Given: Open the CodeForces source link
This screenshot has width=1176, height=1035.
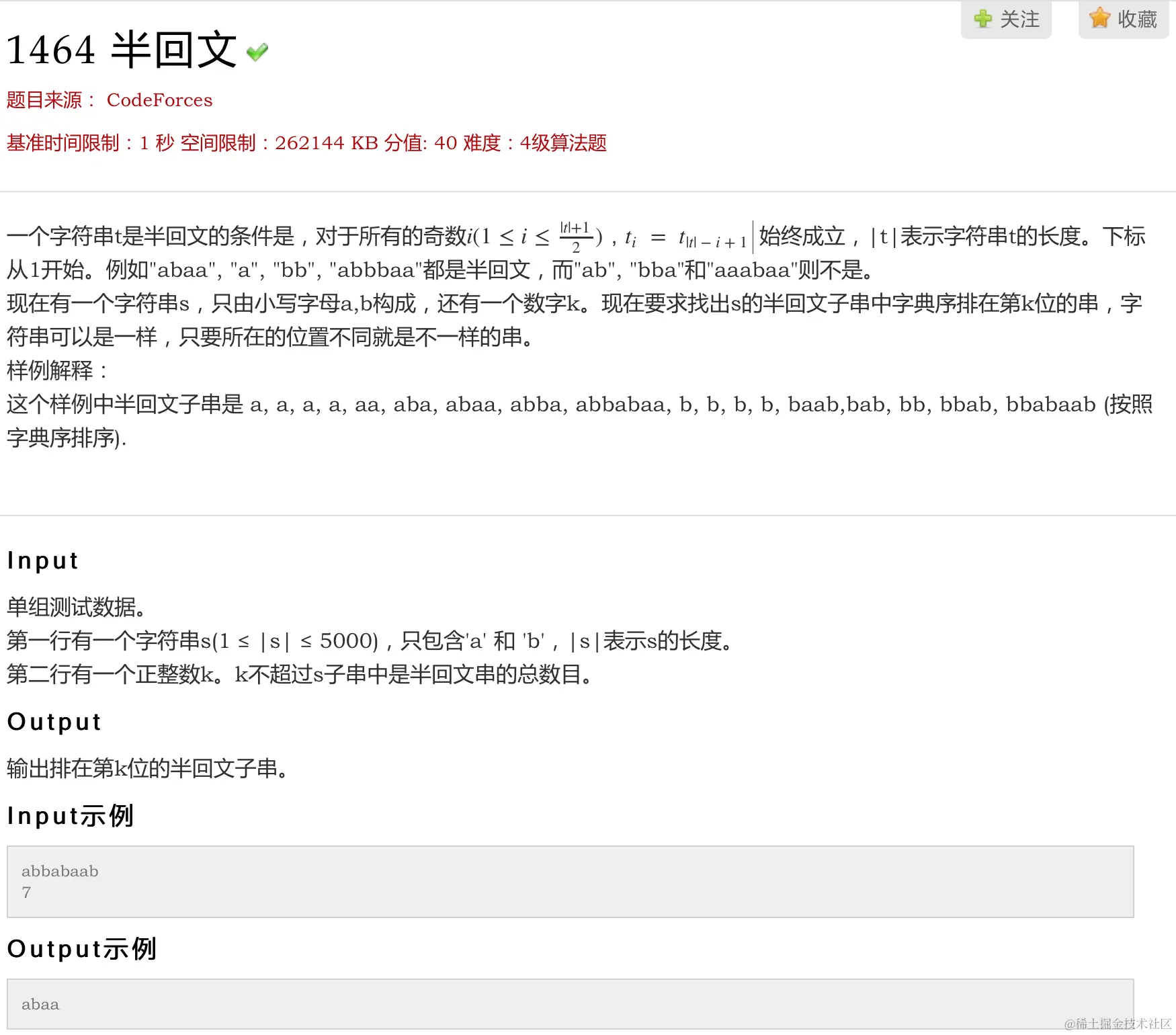Looking at the screenshot, I should point(159,100).
